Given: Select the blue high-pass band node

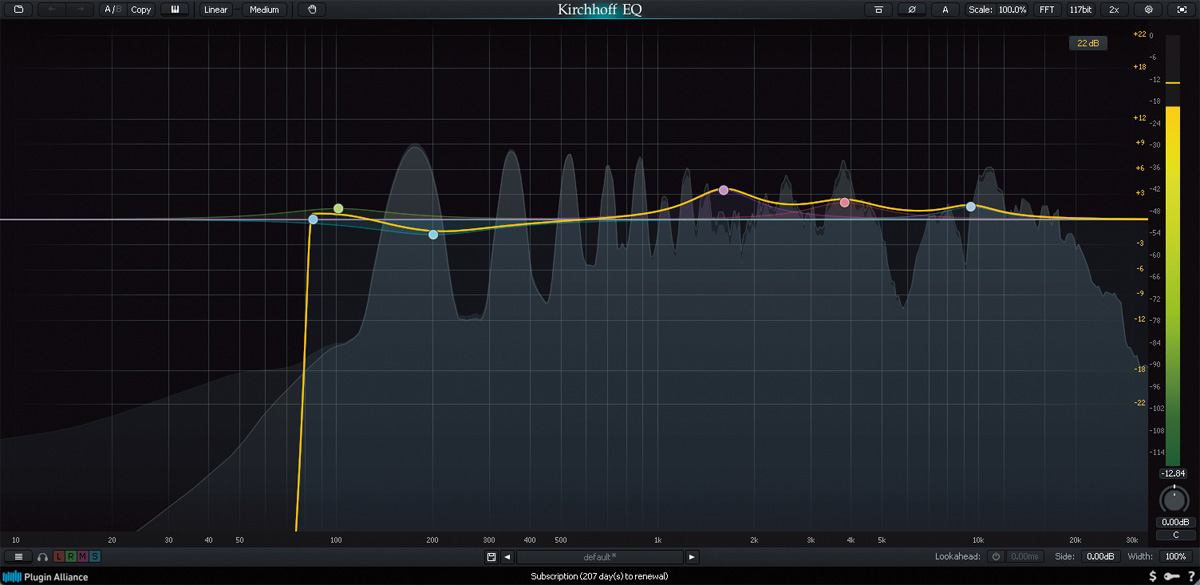Looking at the screenshot, I should click(x=313, y=219).
